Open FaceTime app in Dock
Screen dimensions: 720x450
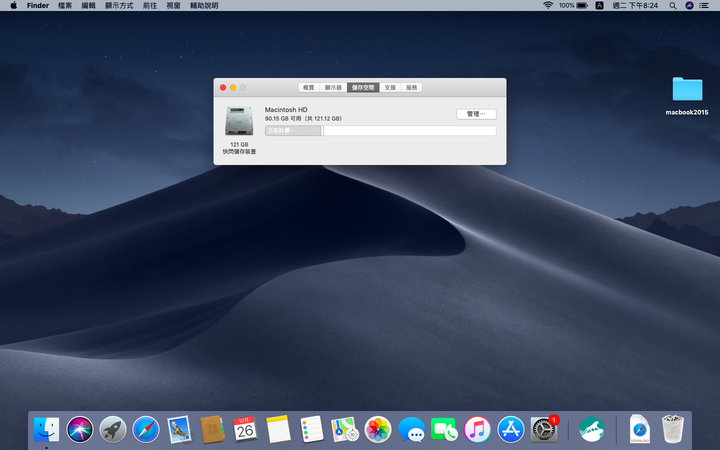pyautogui.click(x=444, y=430)
